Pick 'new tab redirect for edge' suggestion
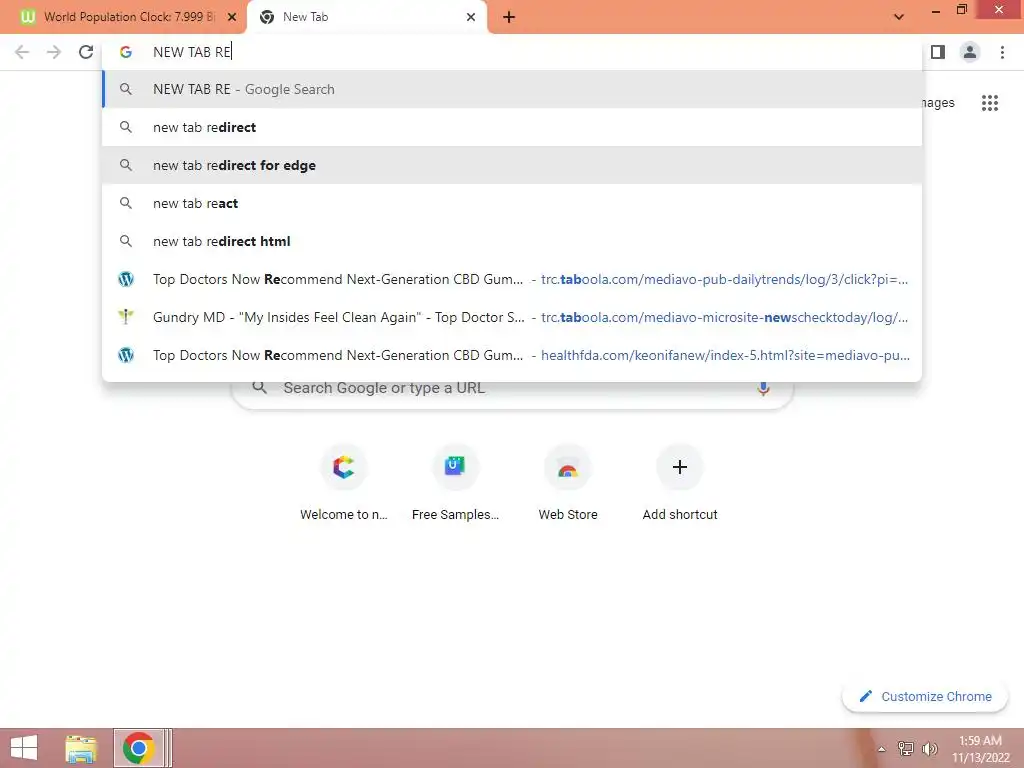 click(x=512, y=165)
